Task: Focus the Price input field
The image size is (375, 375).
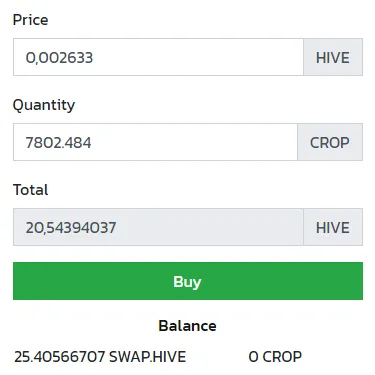Action: (x=158, y=57)
